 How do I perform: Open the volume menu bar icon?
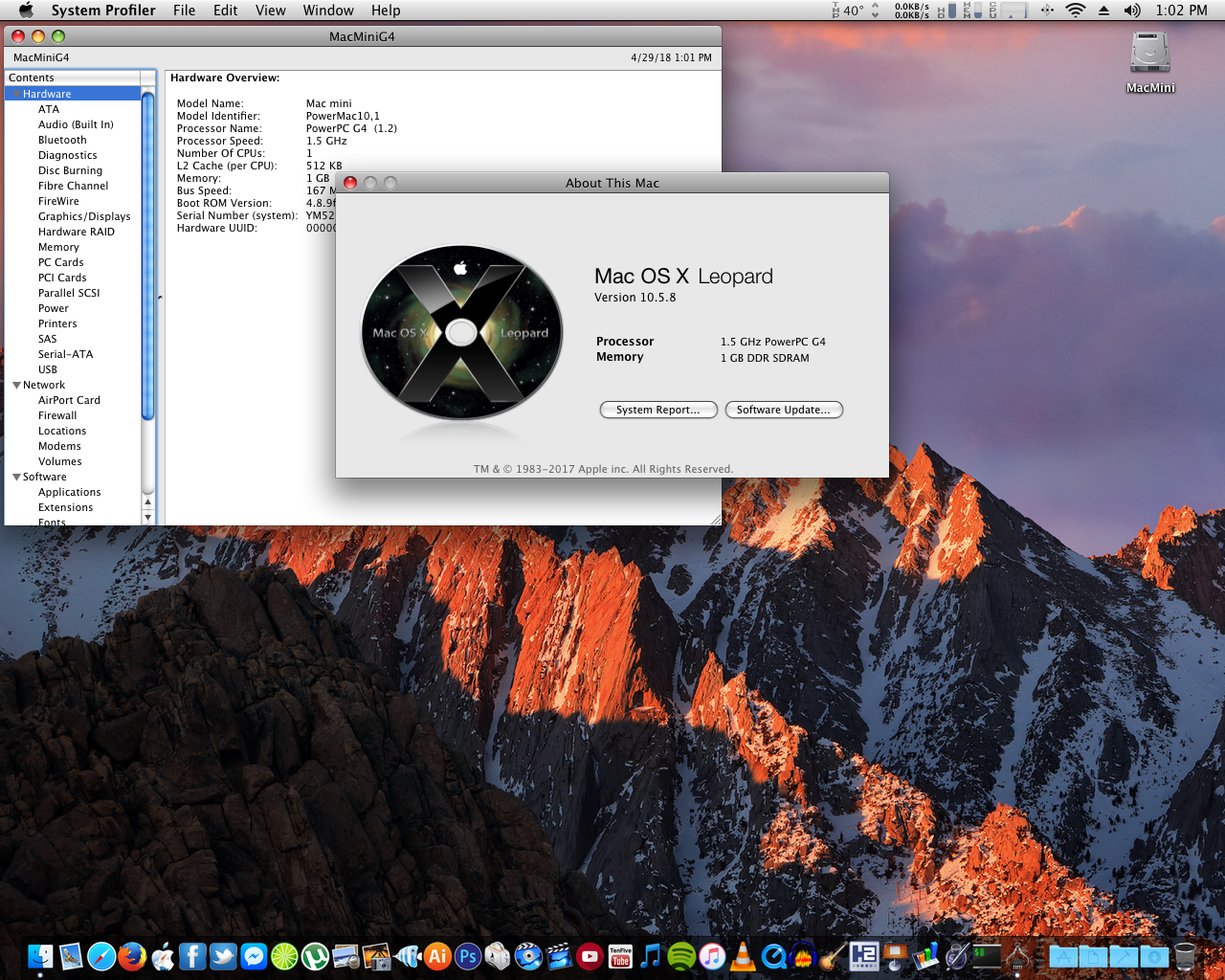(x=1132, y=11)
